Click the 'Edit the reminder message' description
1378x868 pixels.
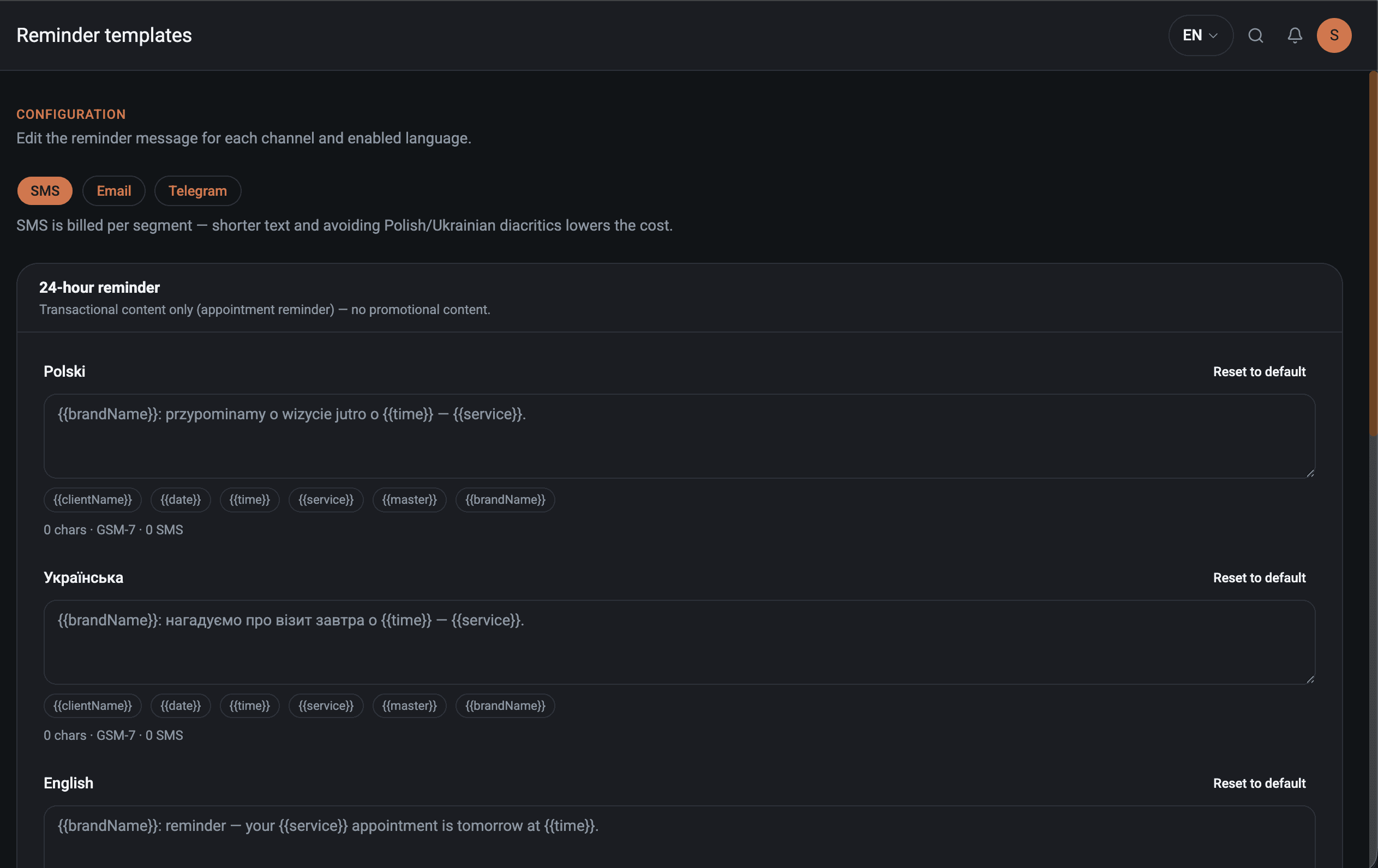click(x=244, y=138)
